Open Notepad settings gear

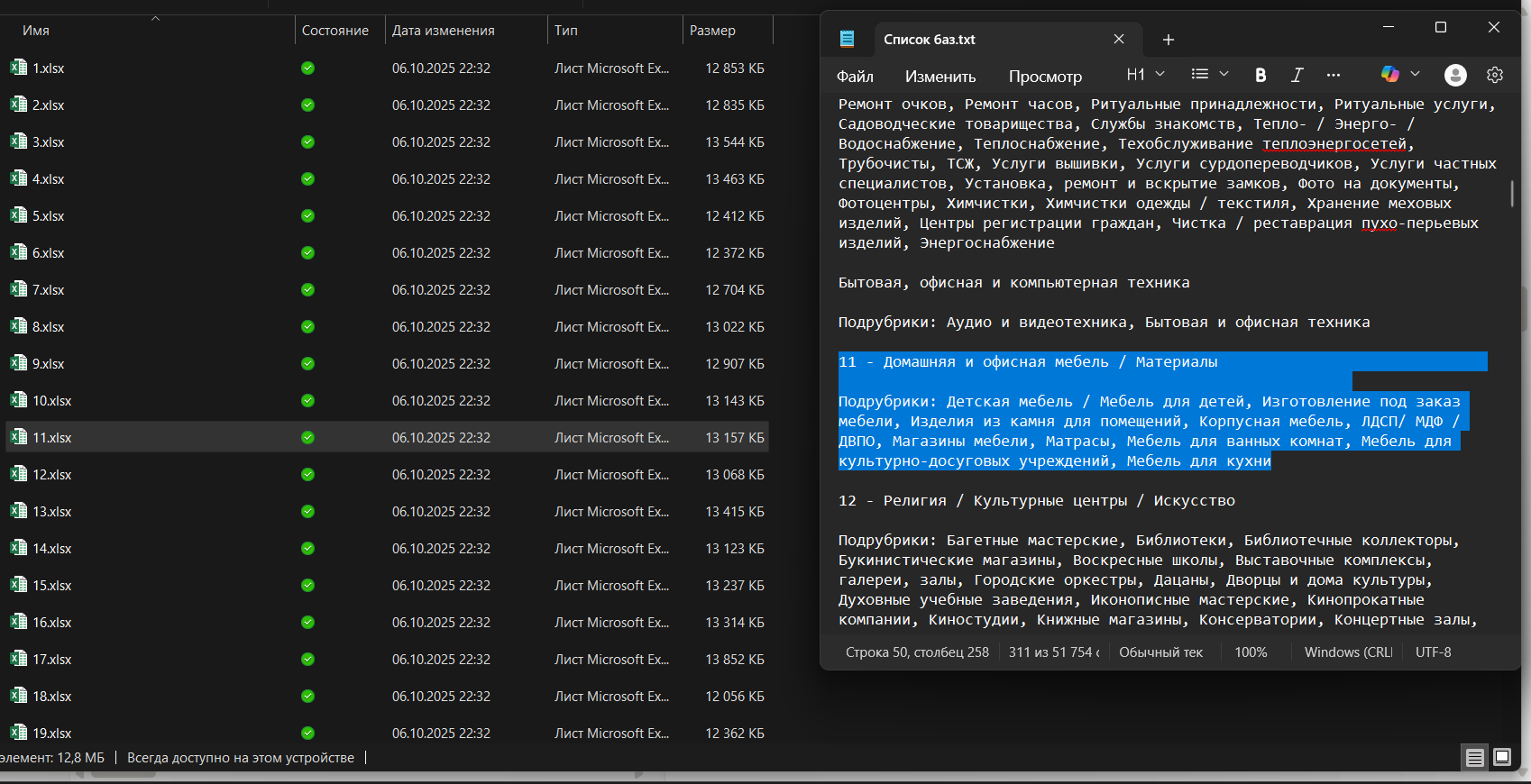1495,75
